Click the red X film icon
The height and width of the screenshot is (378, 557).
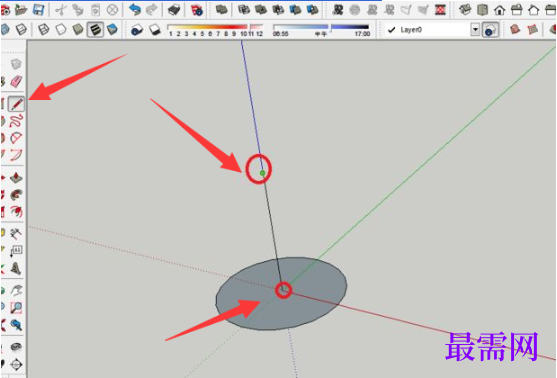(x=440, y=10)
